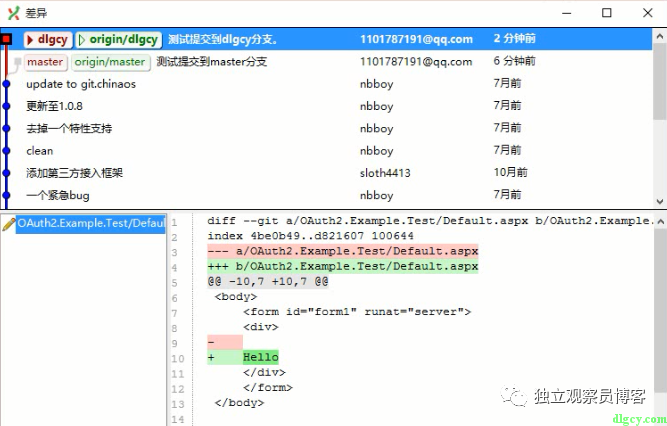This screenshot has width=667, height=426.
Task: Click the 7月前 date in 'clean' row
Action: pos(507,150)
